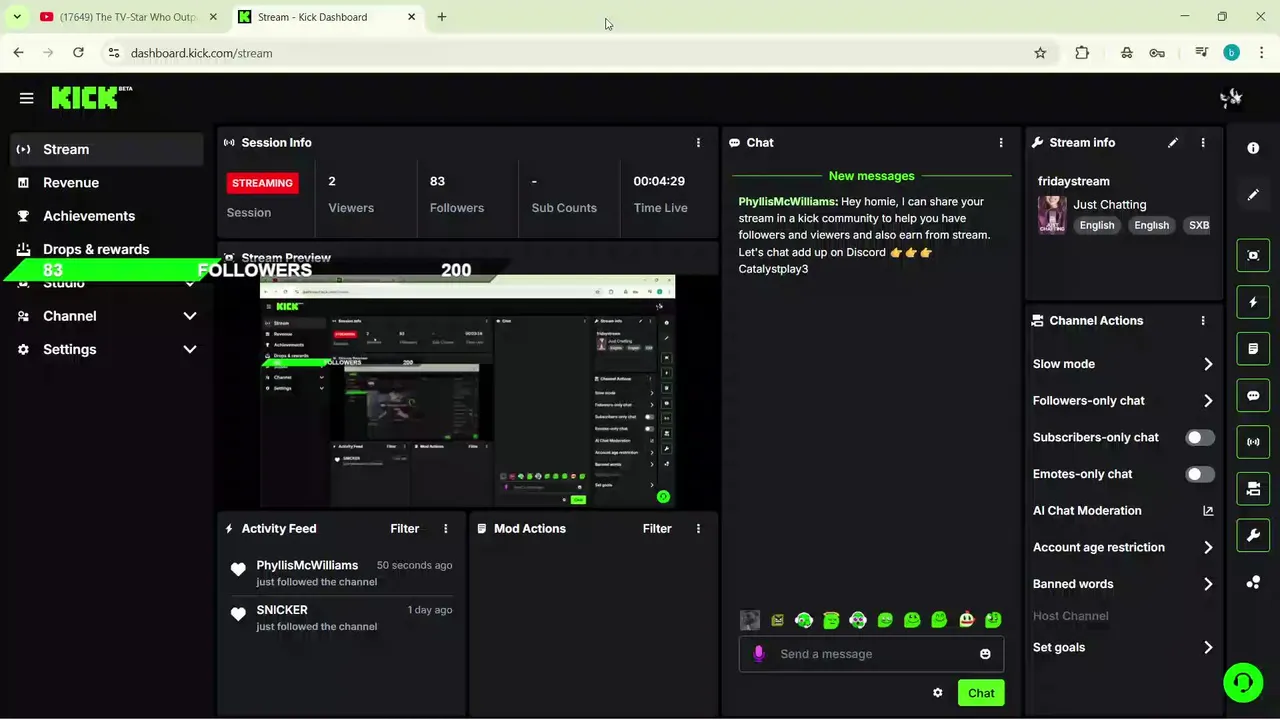Open Session Info panel options menu
Viewport: 1280px width, 720px height.
point(698,143)
